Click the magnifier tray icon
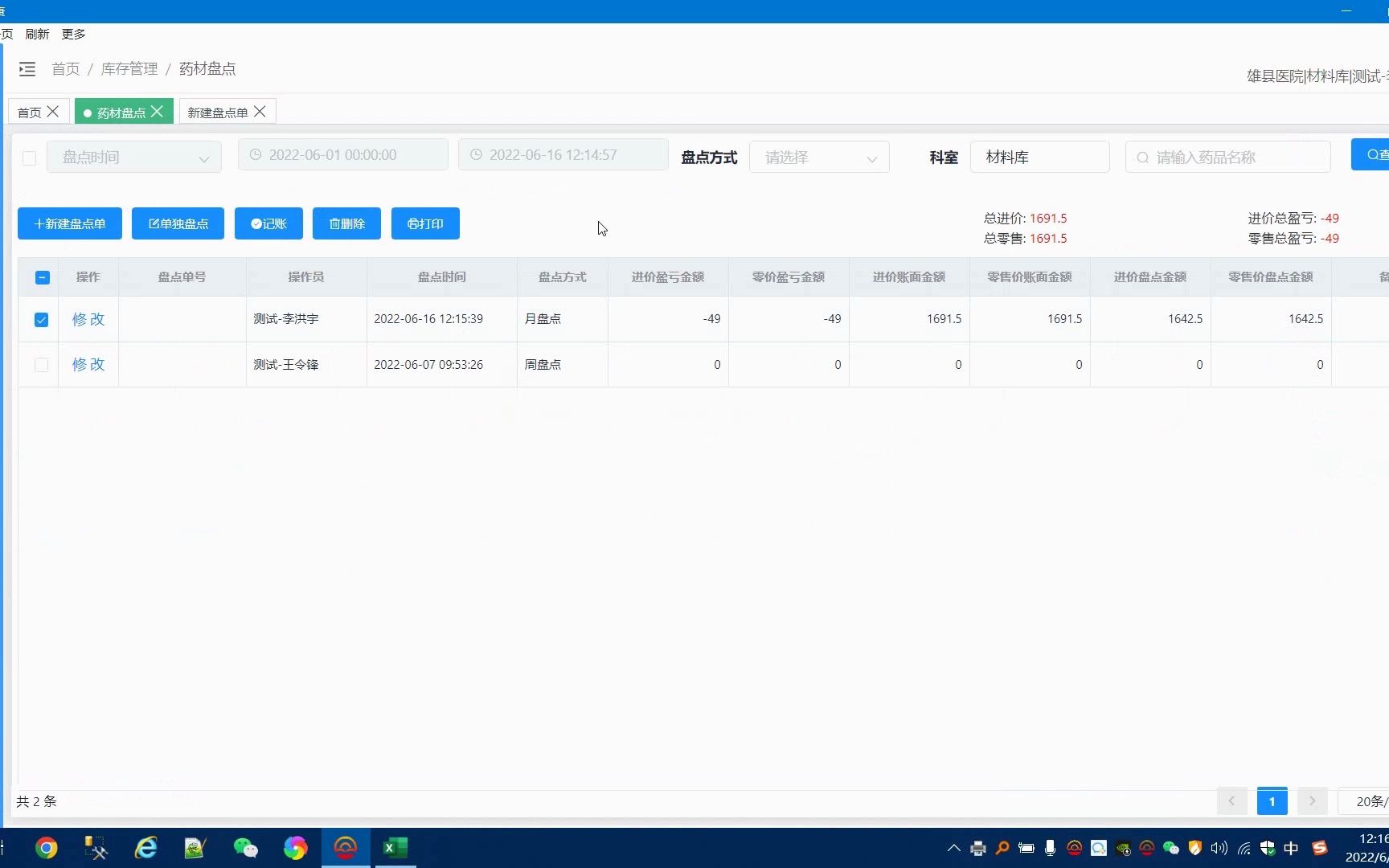Screen dimensions: 1389x868 pyautogui.click(x=1002, y=848)
